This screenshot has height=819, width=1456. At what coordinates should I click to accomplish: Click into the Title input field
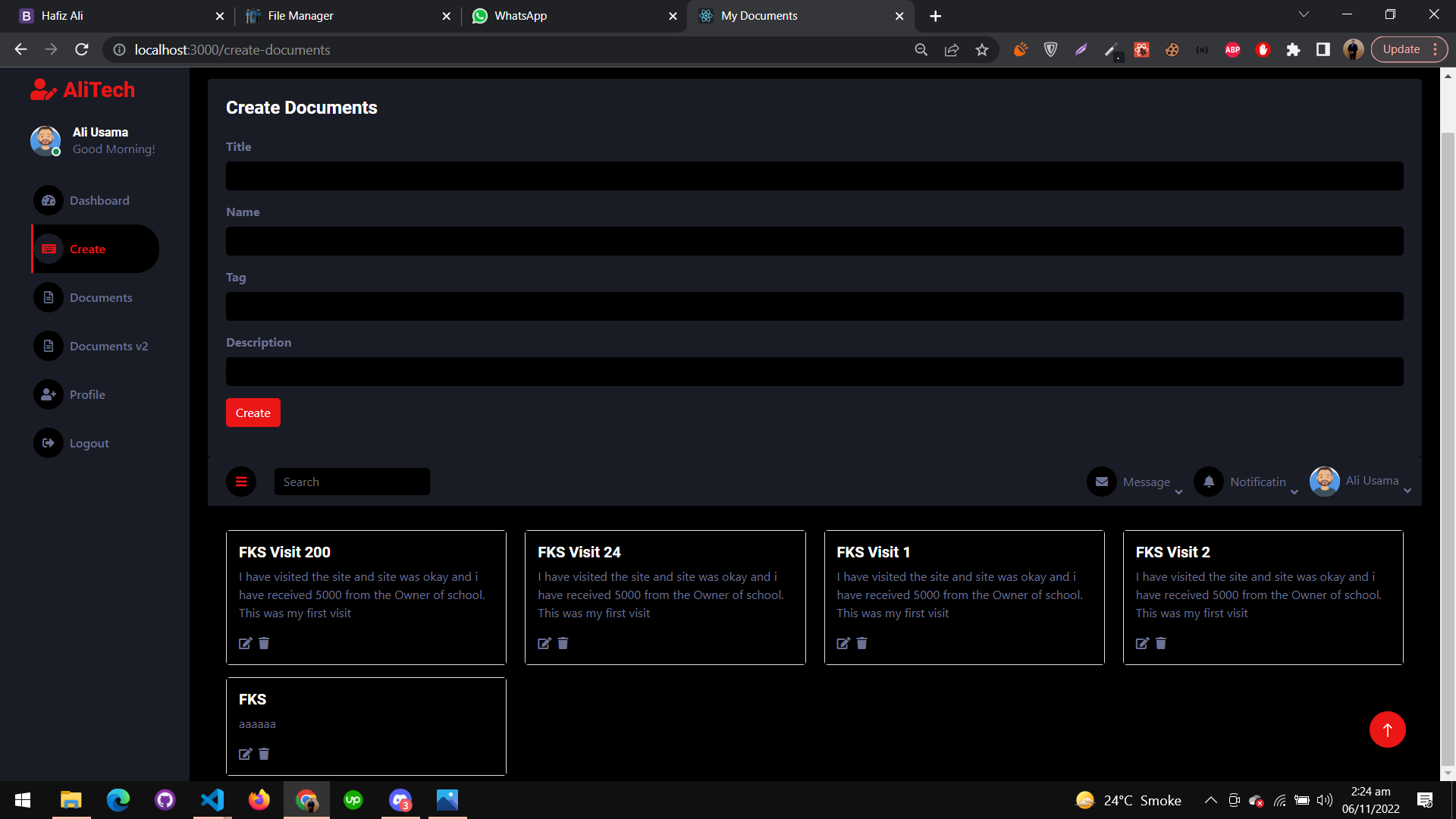[x=814, y=176]
